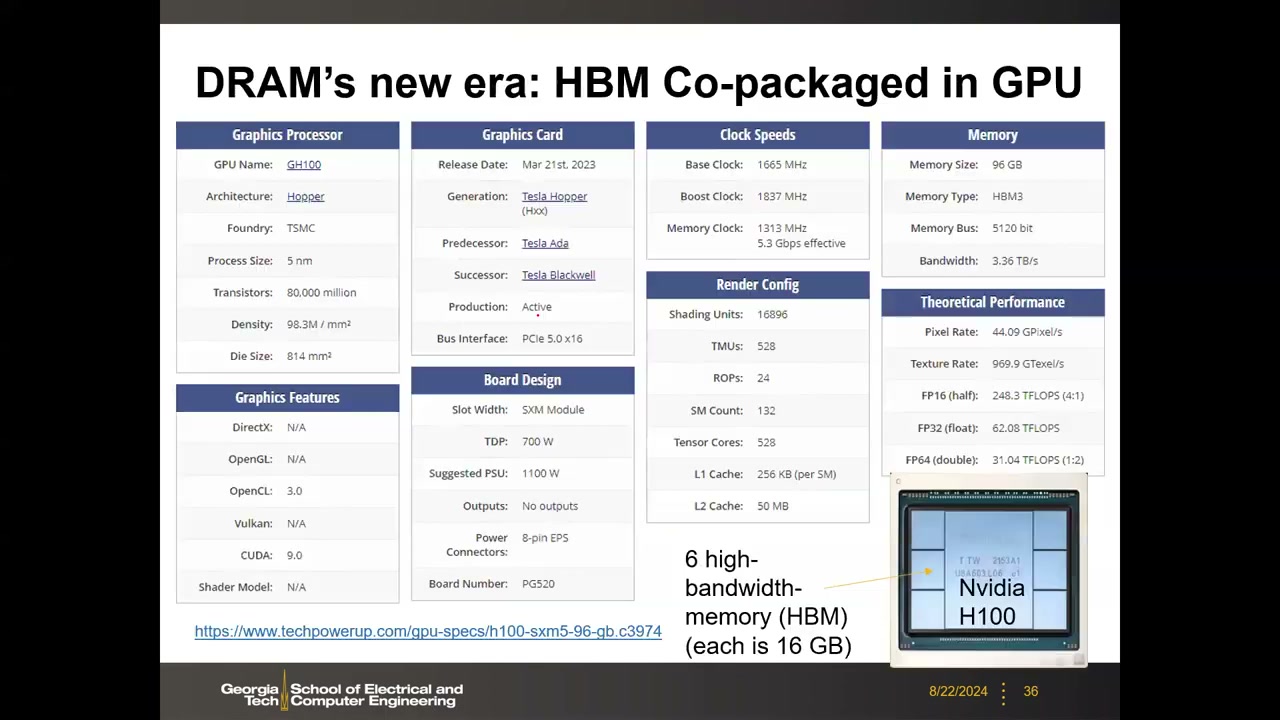Select the Theoretical Performance table header
The image size is (1280, 720).
(992, 302)
